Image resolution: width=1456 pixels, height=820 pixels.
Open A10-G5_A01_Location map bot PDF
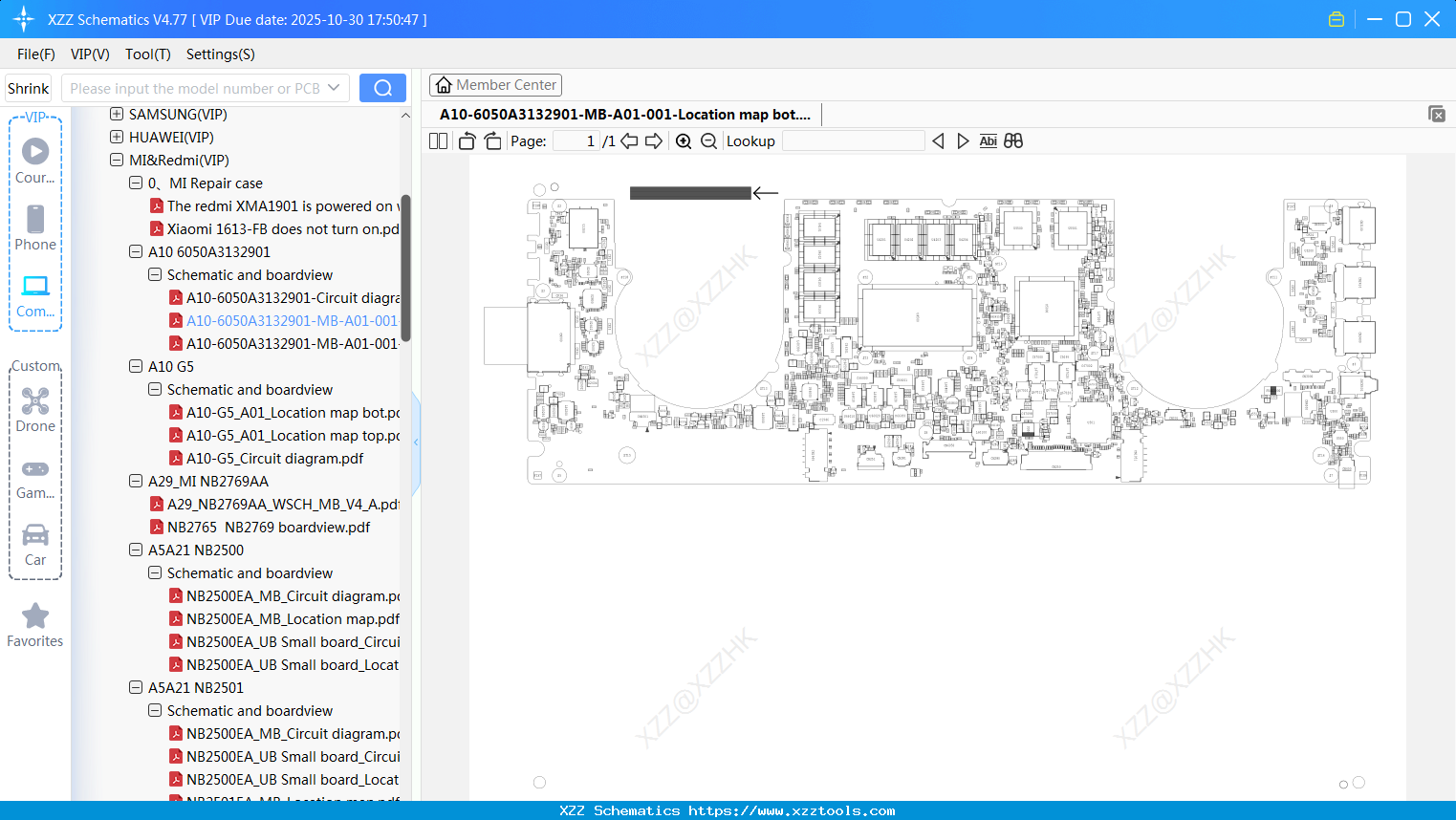click(x=285, y=413)
